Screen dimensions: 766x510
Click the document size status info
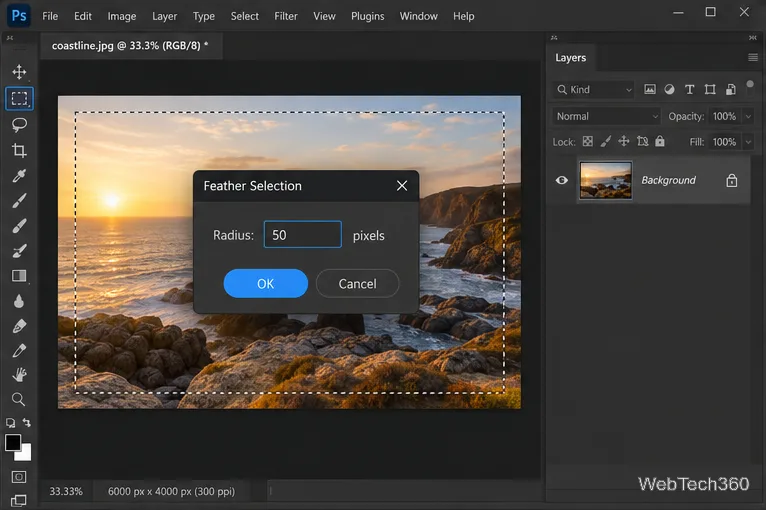pos(171,491)
